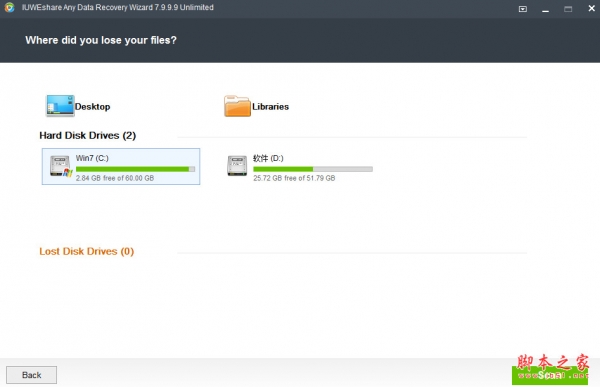The height and width of the screenshot is (387, 600).
Task: Choose the Desktop location label
Action: pyautogui.click(x=93, y=106)
